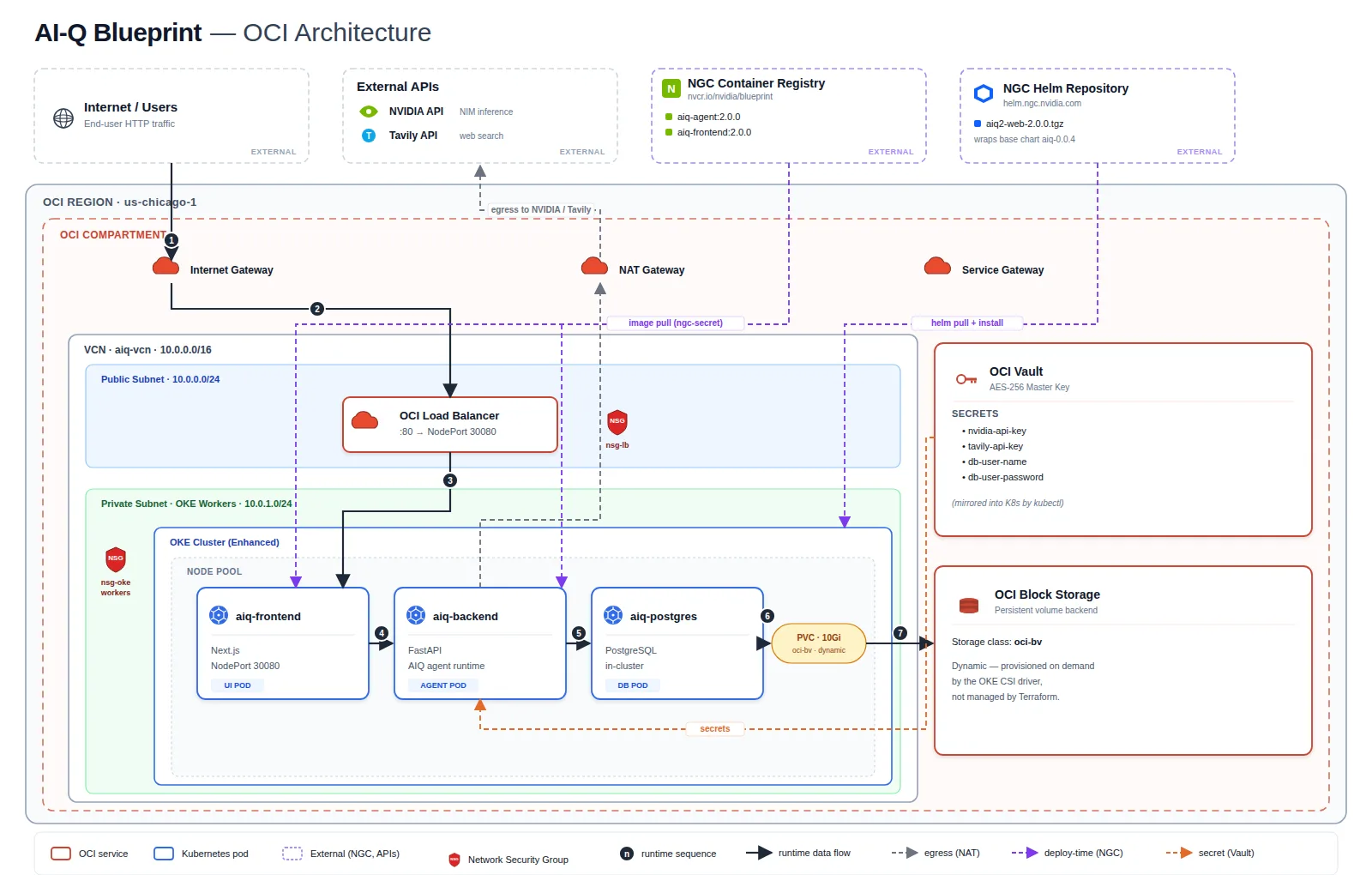Select the aiq2-web-2.0.0.tgz chart entry

(x=1019, y=124)
